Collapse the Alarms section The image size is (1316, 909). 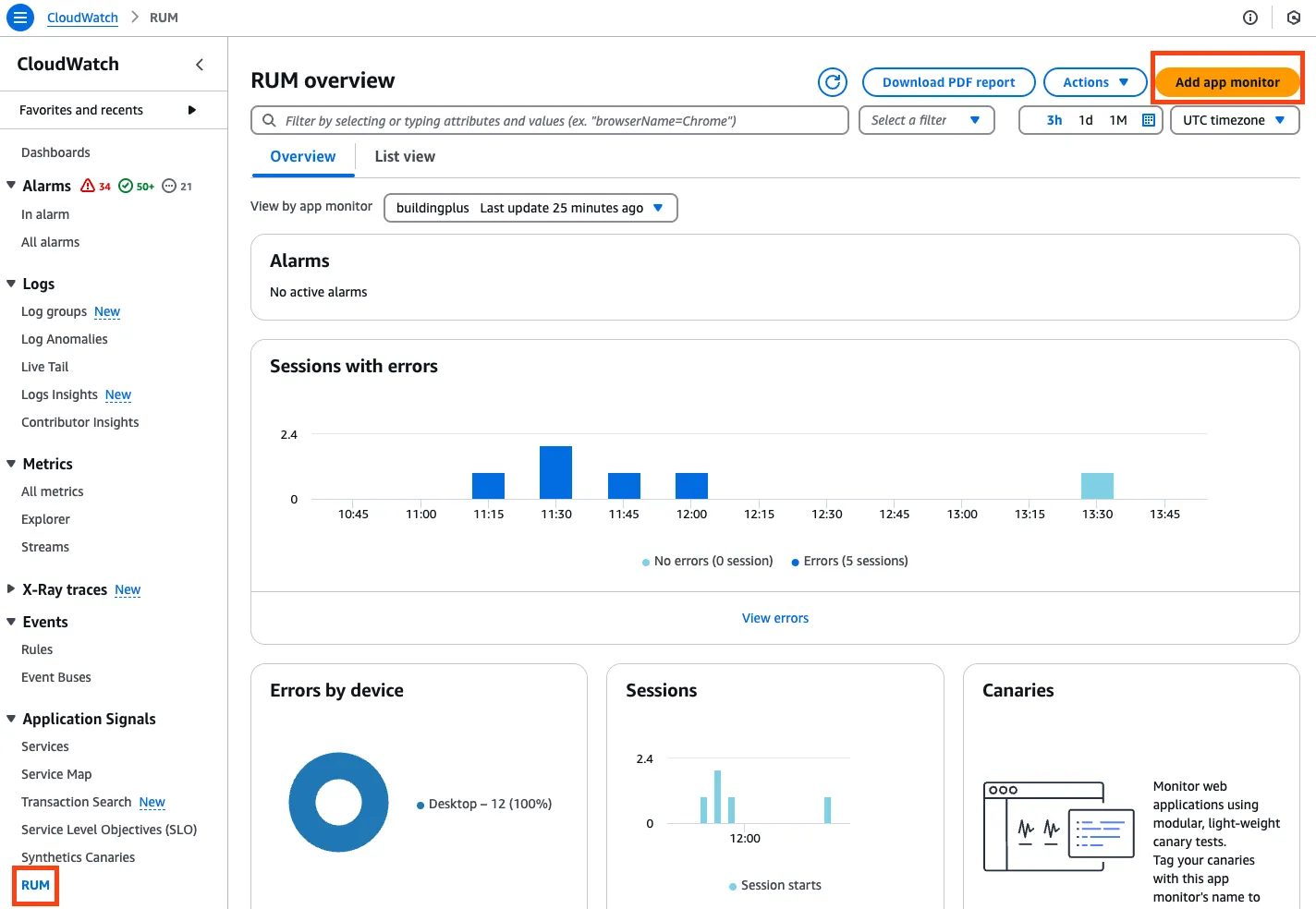[x=11, y=185]
